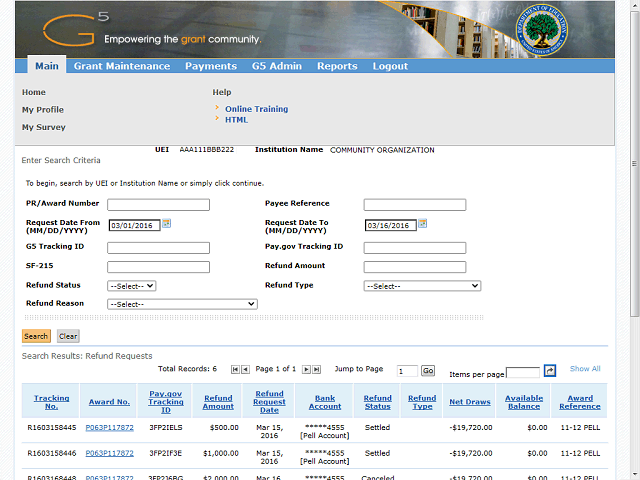Go to first page of results
This screenshot has width=640, height=480.
[235, 369]
